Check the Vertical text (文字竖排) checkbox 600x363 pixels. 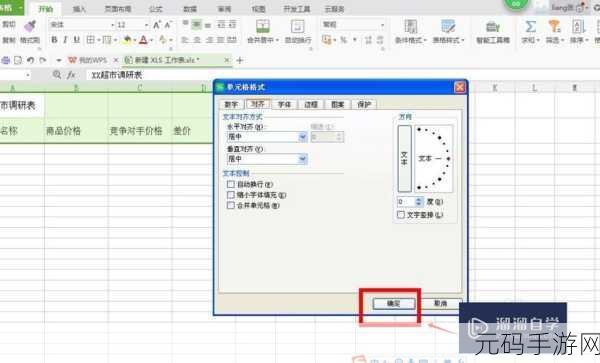(x=401, y=215)
